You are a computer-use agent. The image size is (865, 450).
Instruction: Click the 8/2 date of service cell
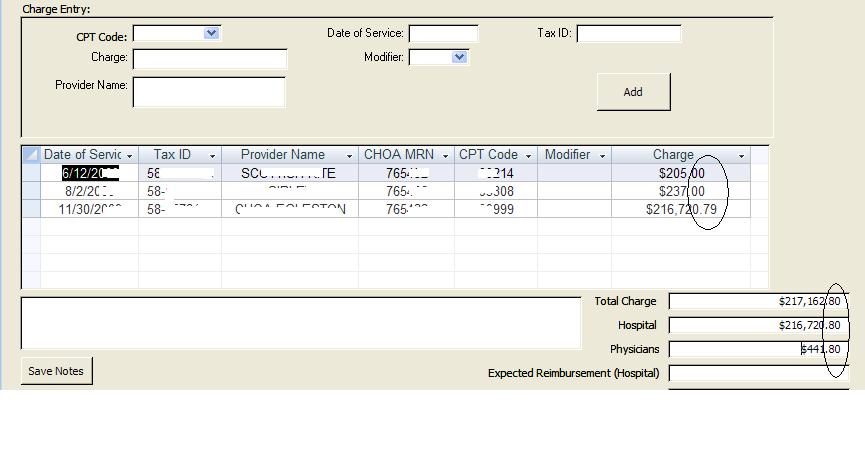coord(89,191)
